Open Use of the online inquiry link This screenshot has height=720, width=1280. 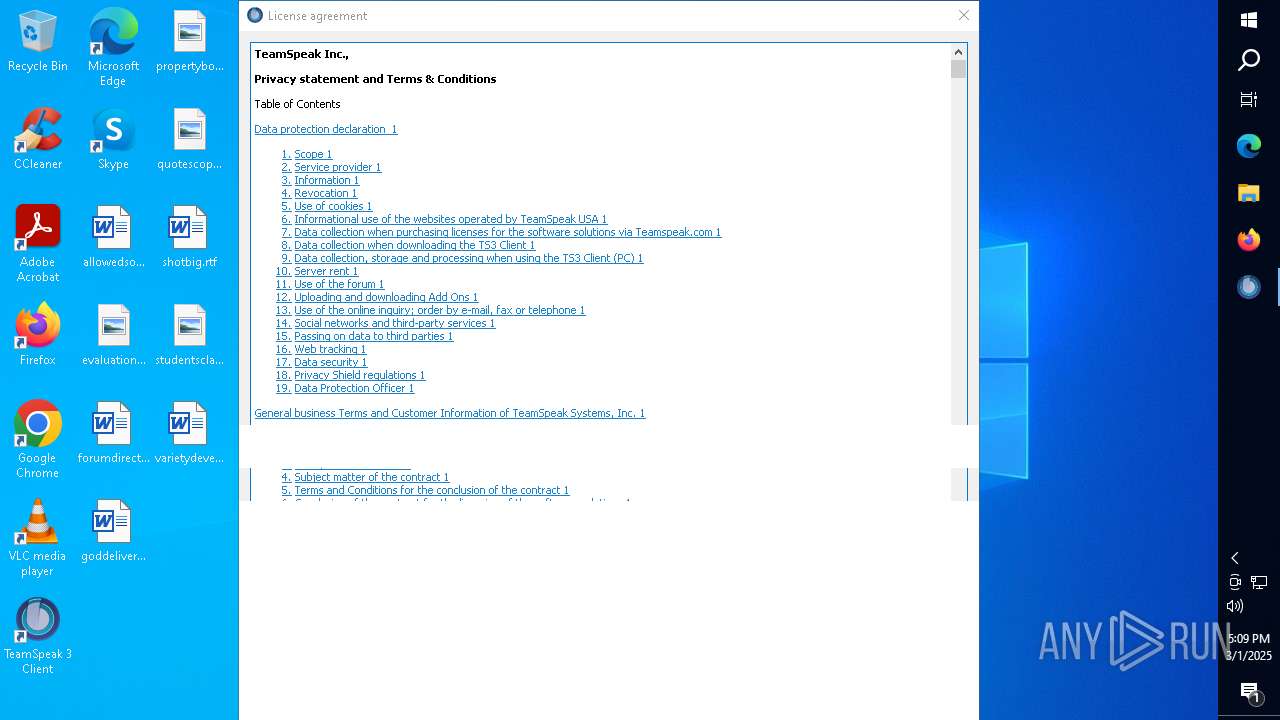[x=440, y=310]
